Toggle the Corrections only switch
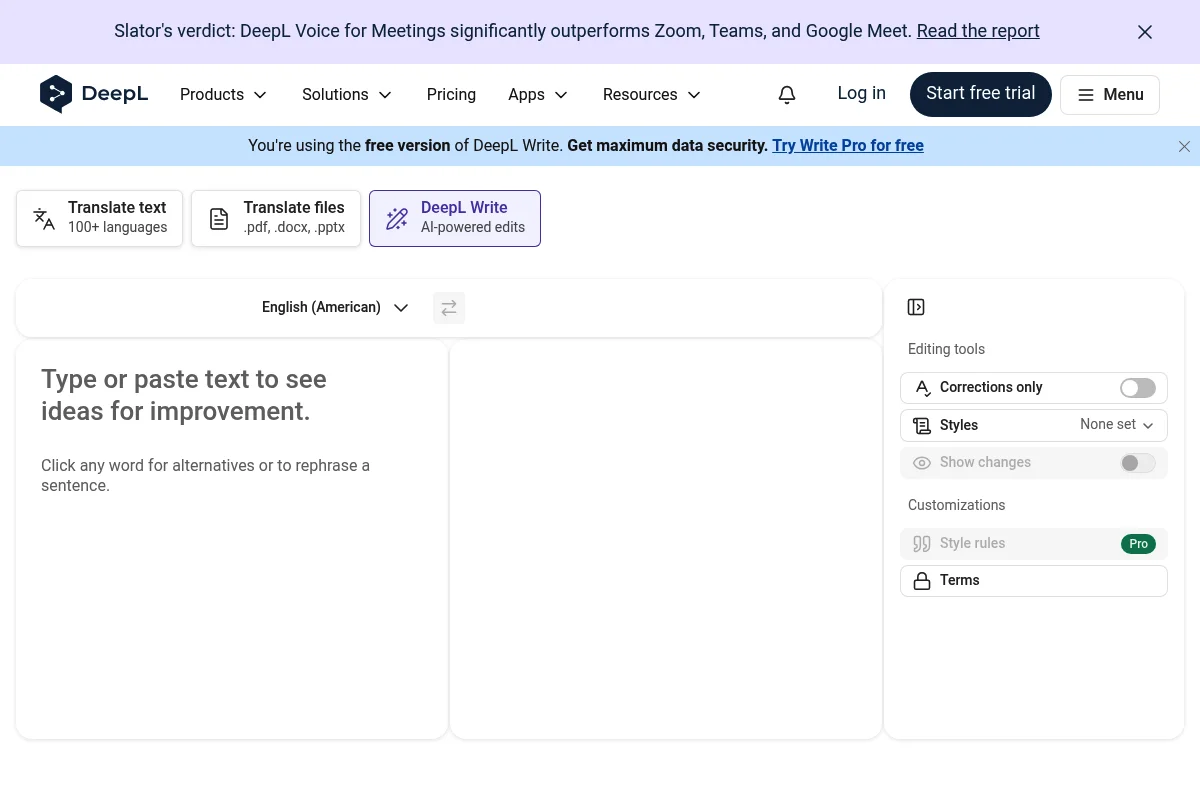The width and height of the screenshot is (1200, 800). pos(1138,388)
